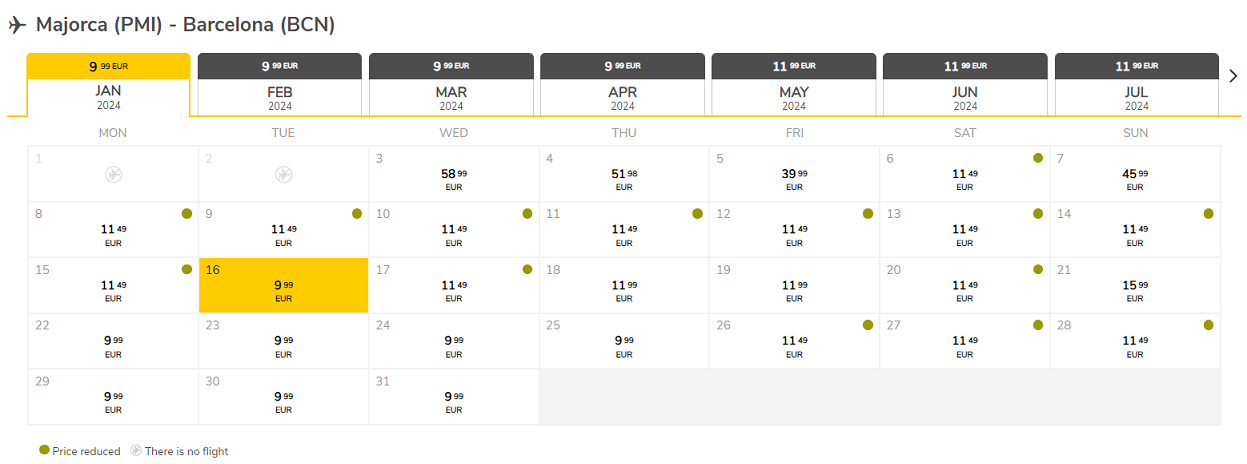Click the no-flight icon on January 2

(283, 175)
